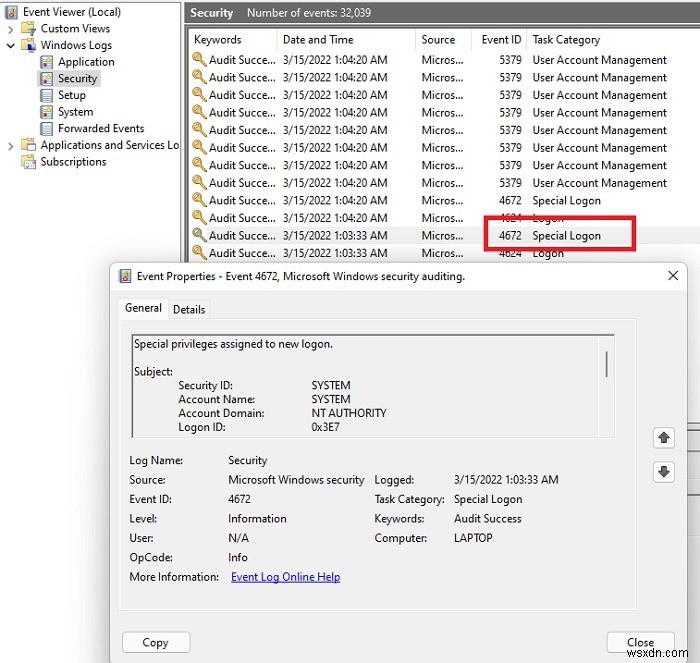The width and height of the screenshot is (700, 663).
Task: Expand the Custom Views node
Action: tap(11, 29)
